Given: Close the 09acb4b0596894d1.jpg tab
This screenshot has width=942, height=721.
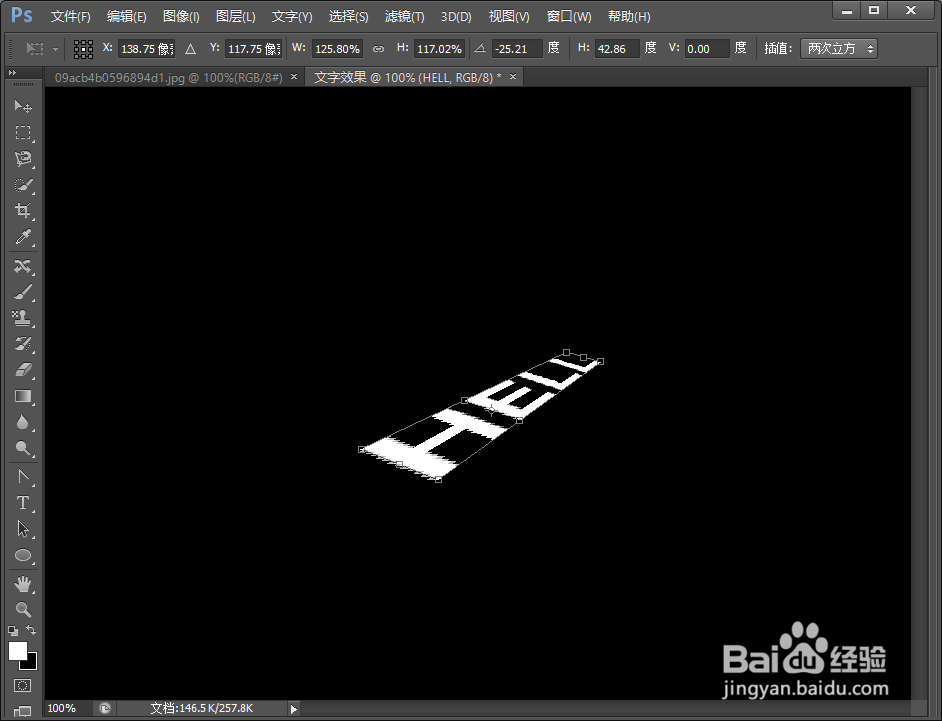Looking at the screenshot, I should point(294,77).
